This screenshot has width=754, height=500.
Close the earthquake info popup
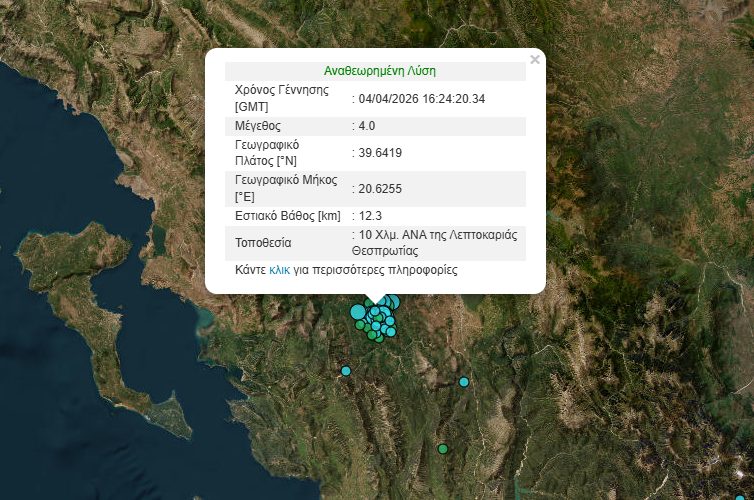tap(535, 60)
